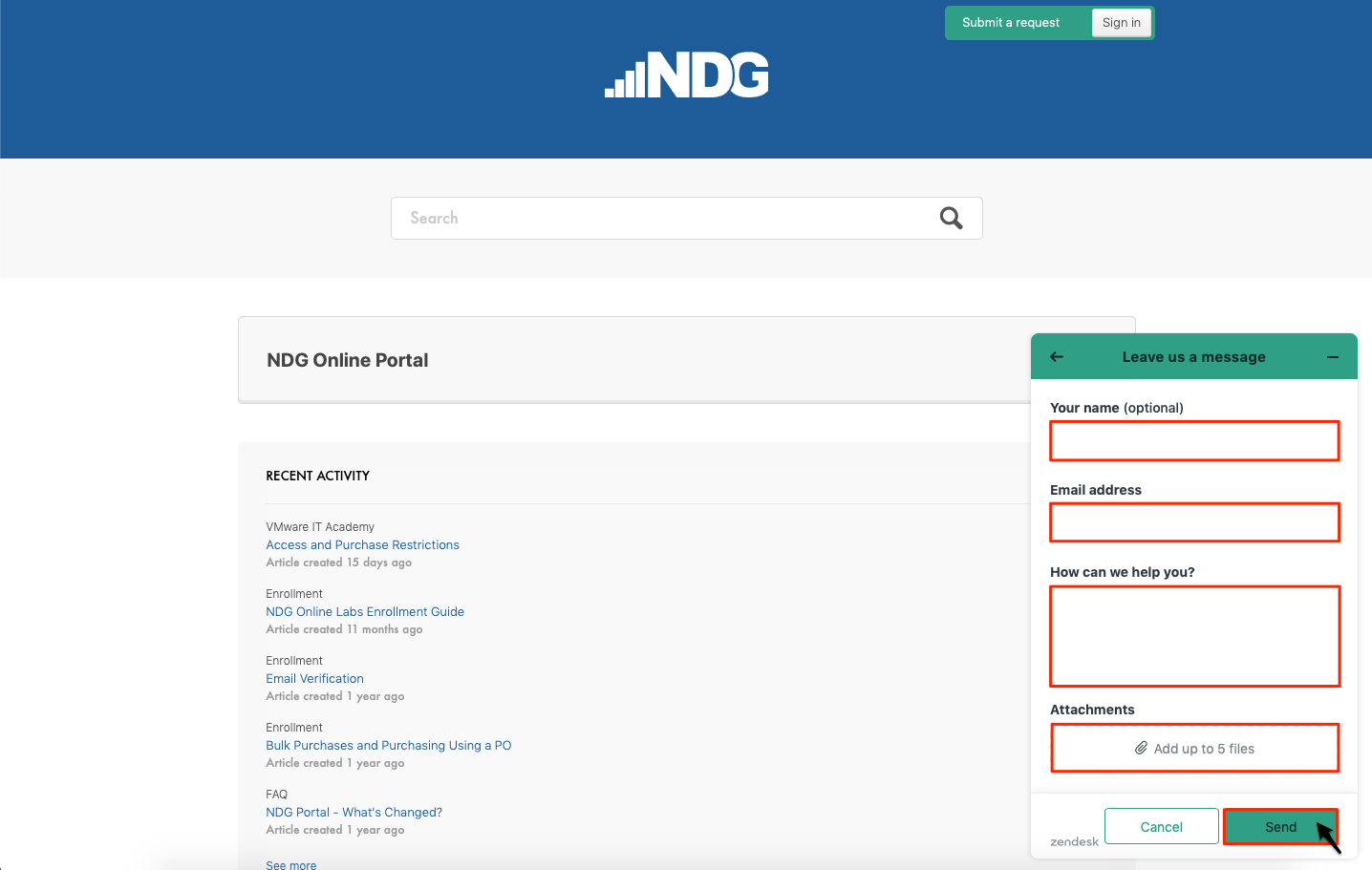Open Bulk Purchases and Purchasing Using a PO
This screenshot has height=870, width=1372.
point(389,746)
